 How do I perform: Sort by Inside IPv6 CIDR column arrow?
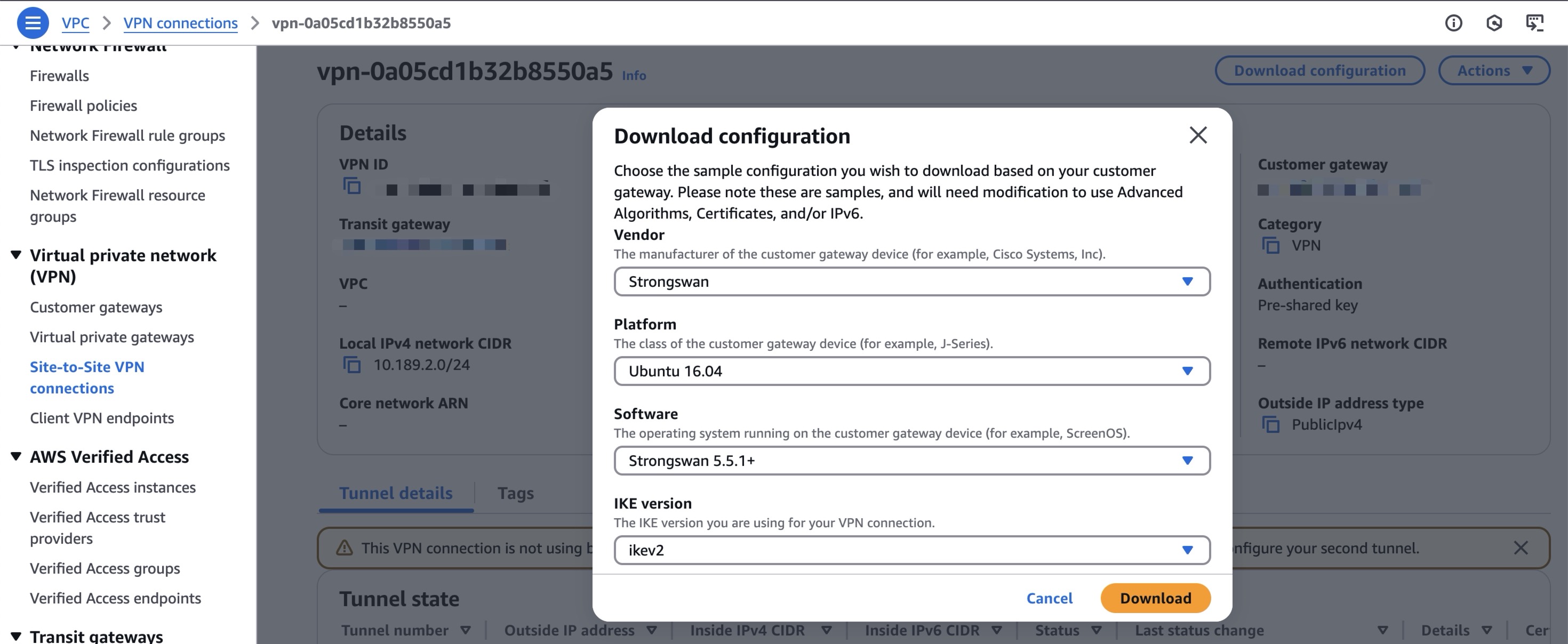click(996, 630)
